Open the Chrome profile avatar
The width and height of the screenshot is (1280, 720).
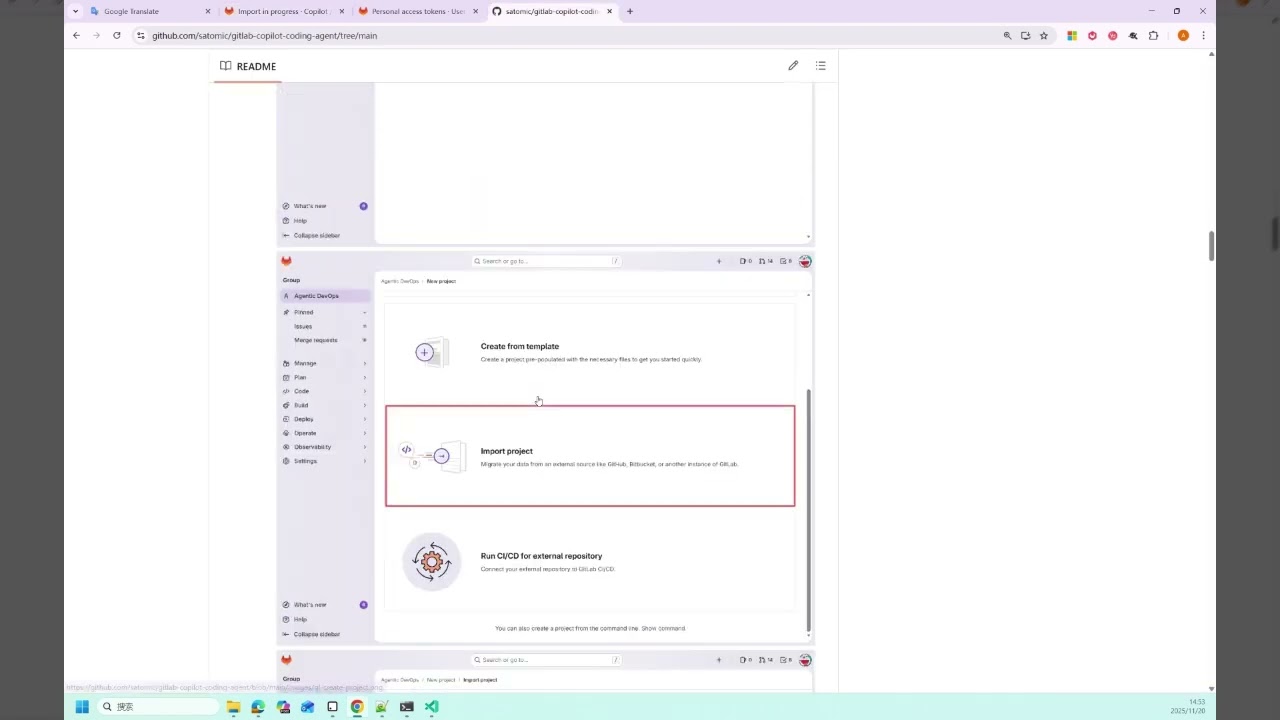point(1183,35)
